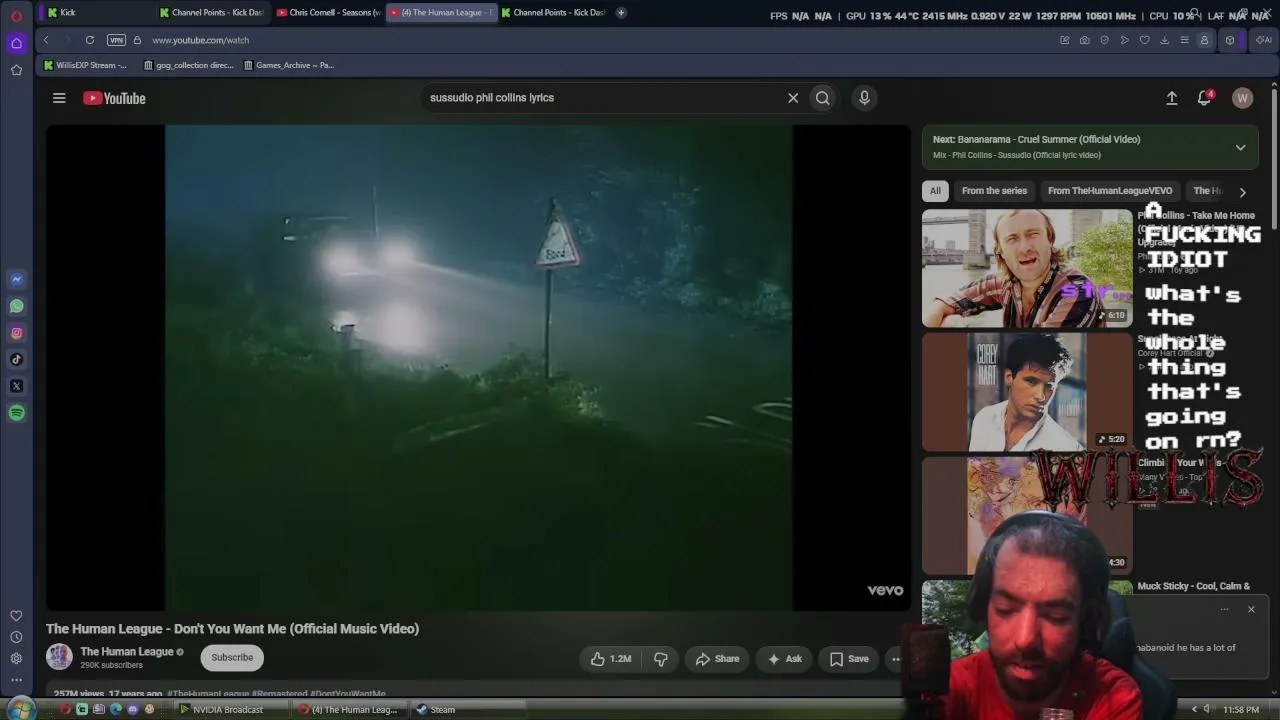The width and height of the screenshot is (1280, 720).
Task: Open the gog_collection bookmark
Action: tap(189, 65)
